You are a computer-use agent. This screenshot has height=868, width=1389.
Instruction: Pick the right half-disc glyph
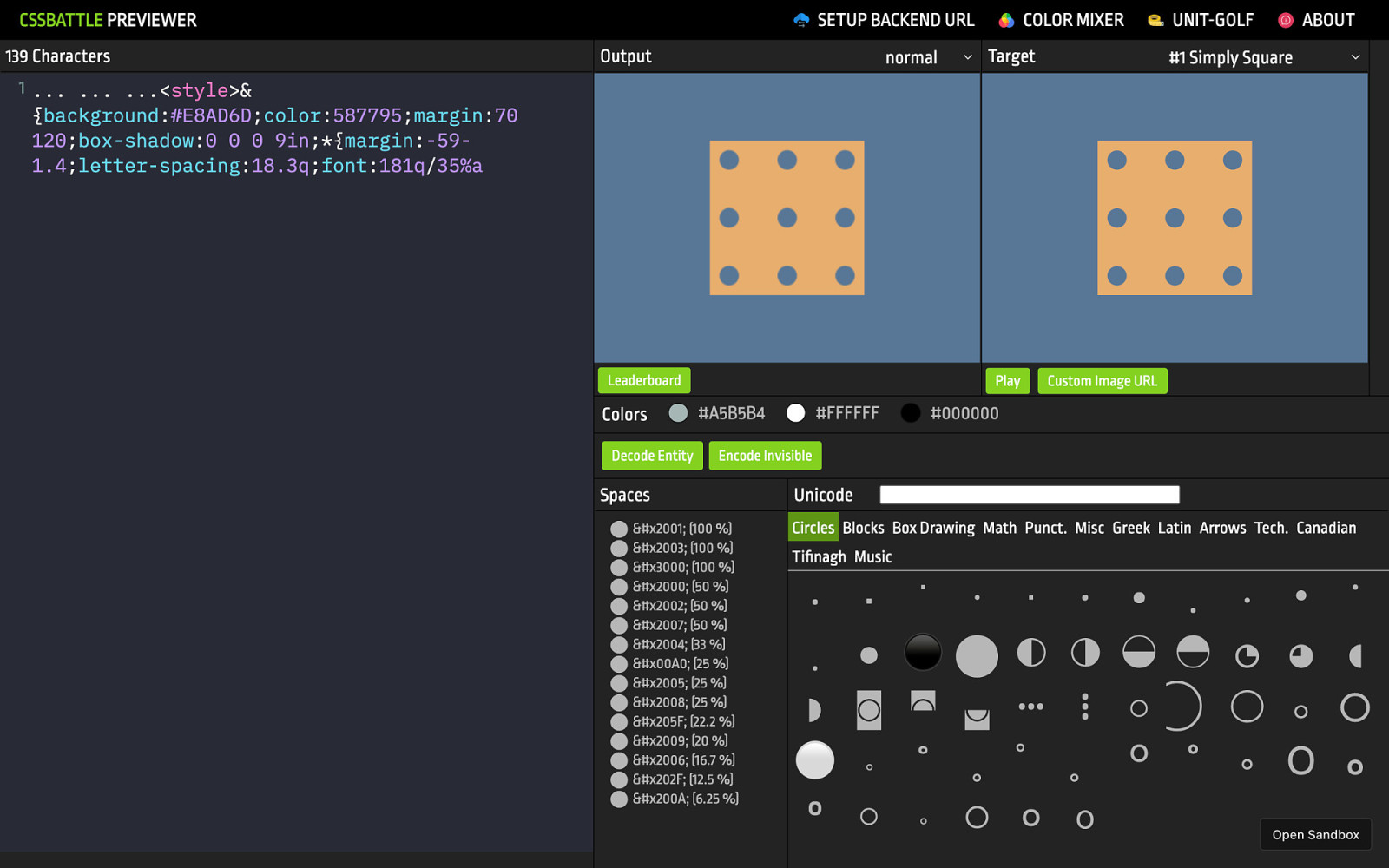pyautogui.click(x=814, y=710)
